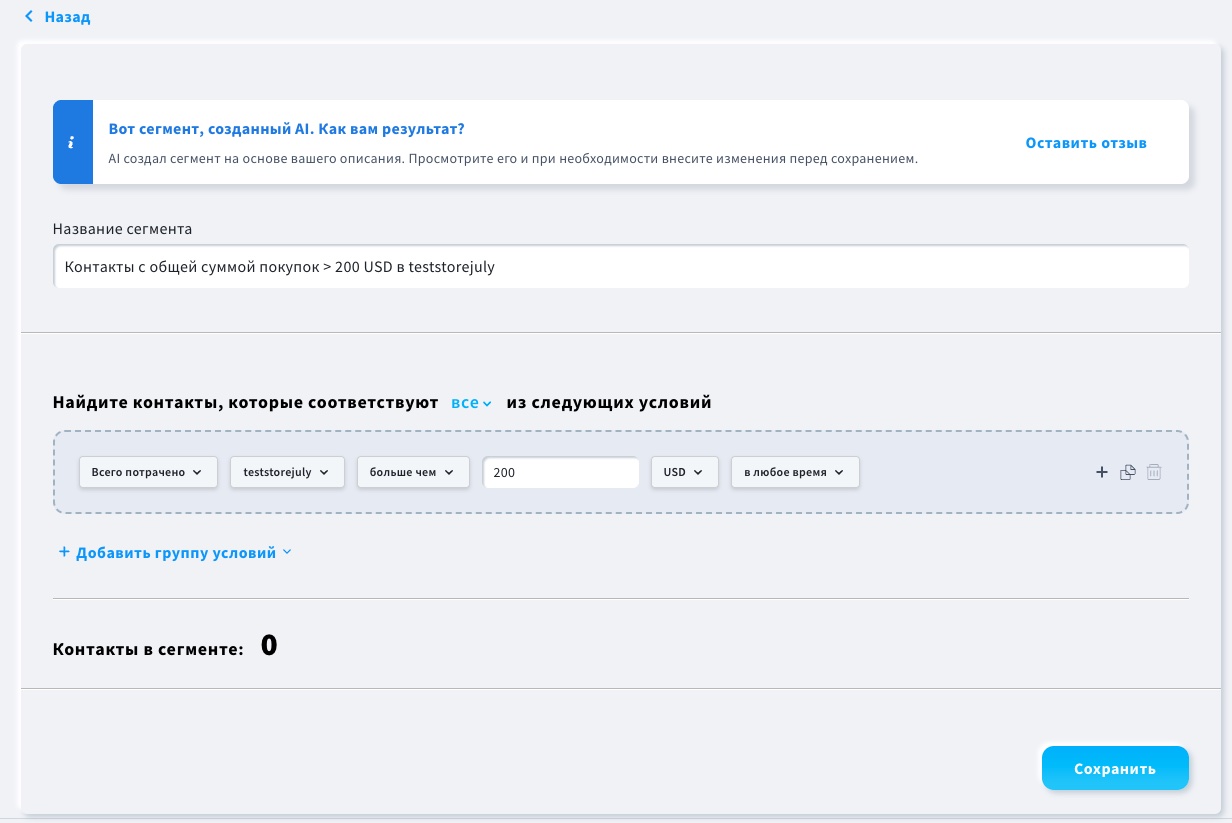Open the 'teststorejuly' store dropdown

pos(287,472)
